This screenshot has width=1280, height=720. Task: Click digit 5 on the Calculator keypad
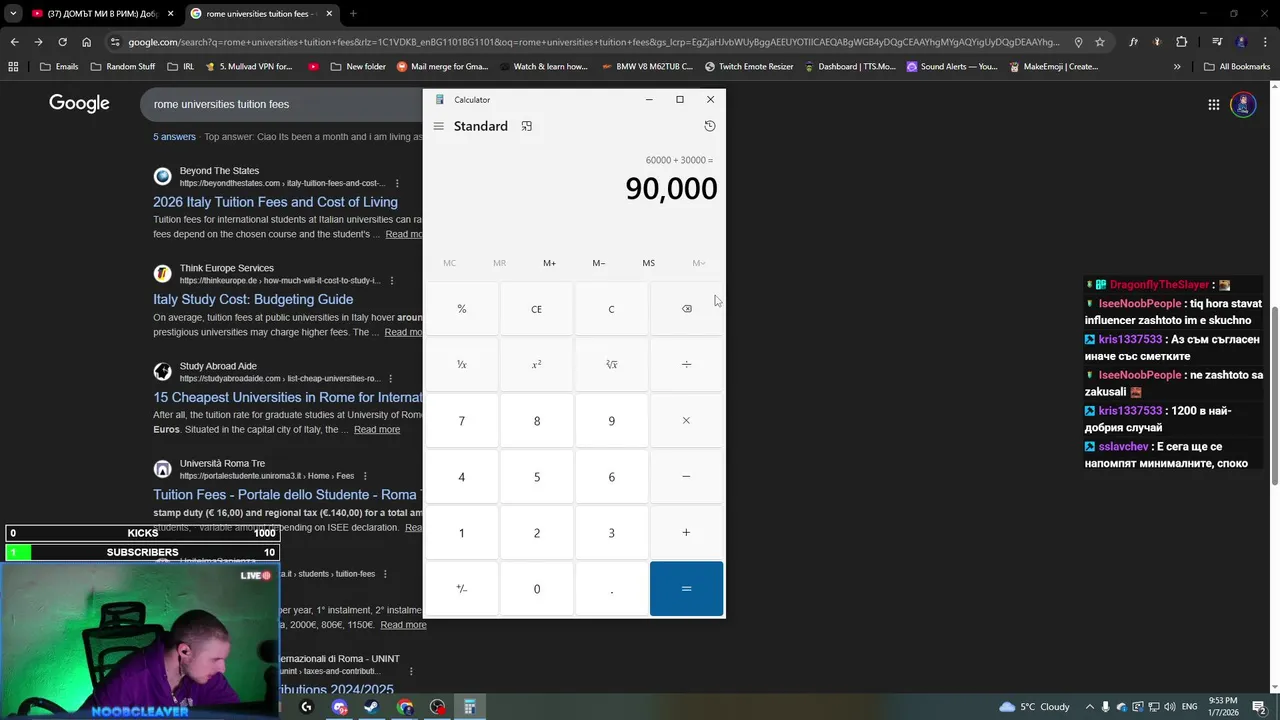tap(536, 477)
